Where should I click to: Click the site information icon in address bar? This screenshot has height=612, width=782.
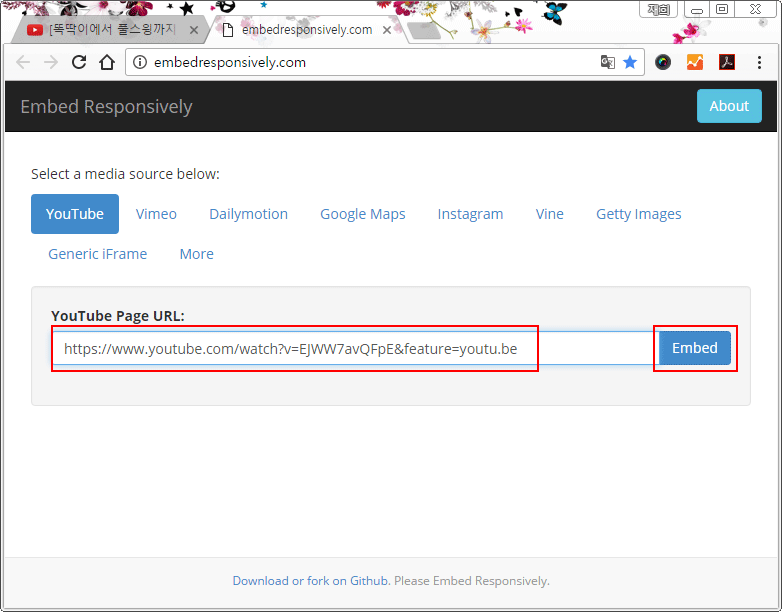click(x=140, y=62)
